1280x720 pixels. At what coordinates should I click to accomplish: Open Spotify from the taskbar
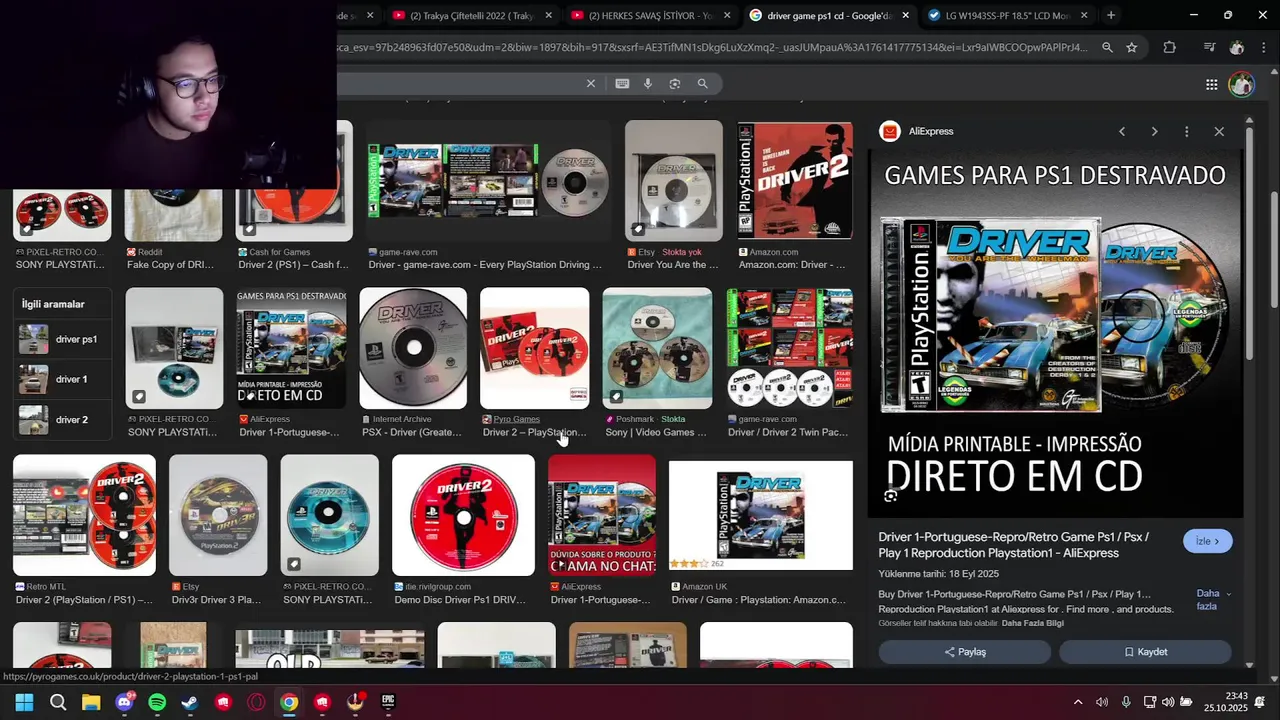click(157, 702)
